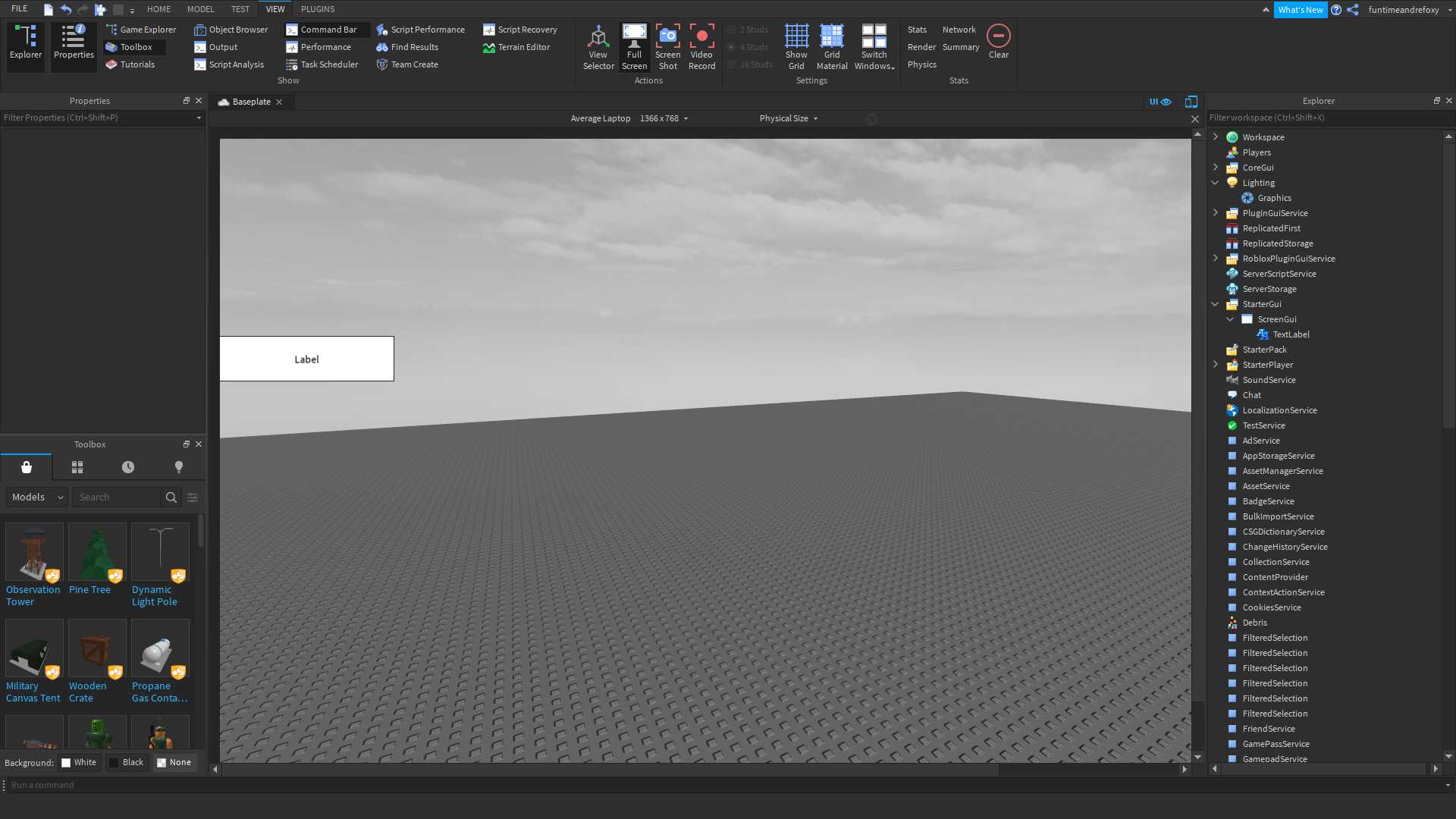Expand the Workspace tree node
The width and height of the screenshot is (1456, 819).
click(1216, 137)
